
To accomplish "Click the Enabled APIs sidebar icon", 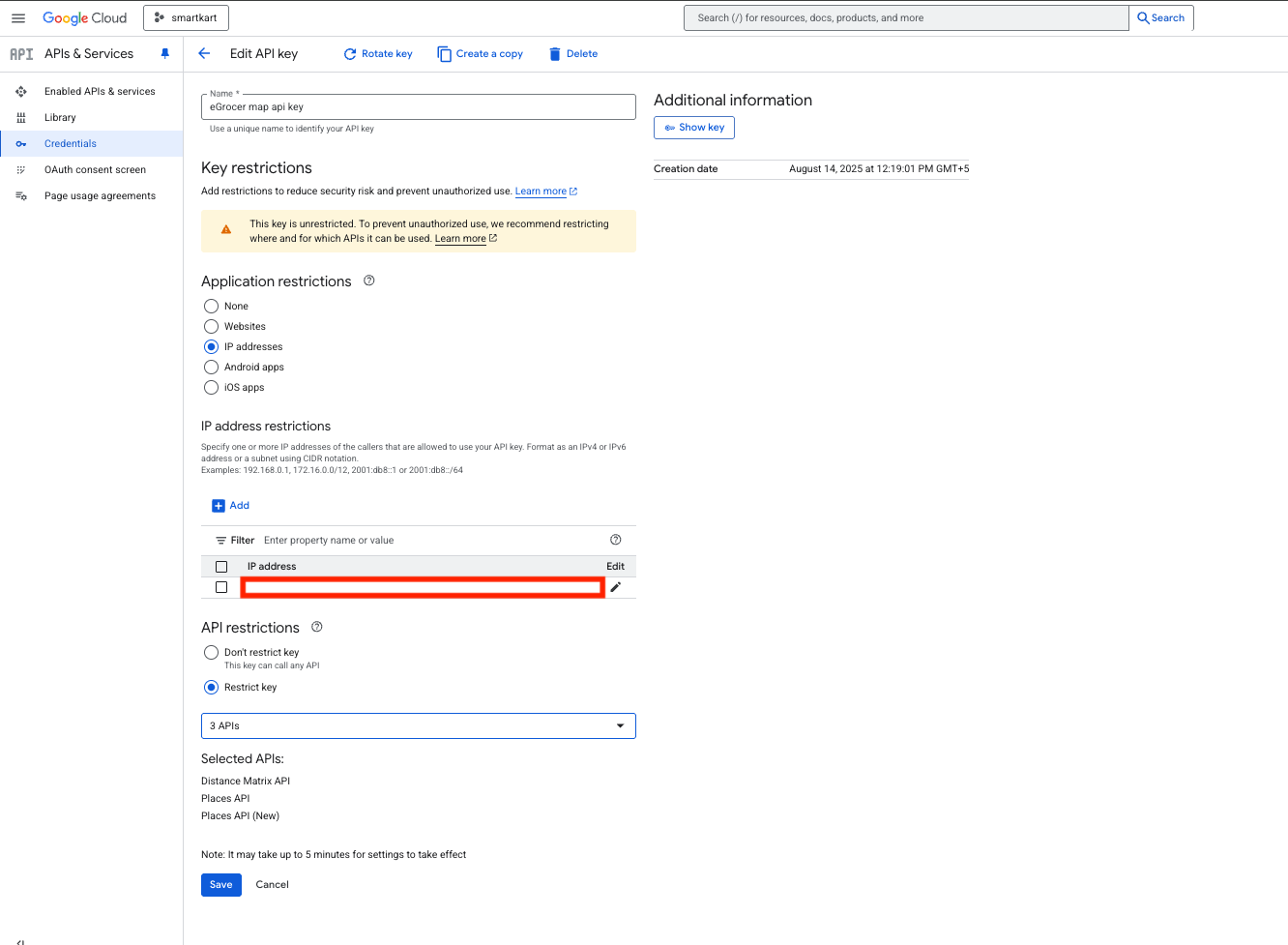I will point(21,91).
